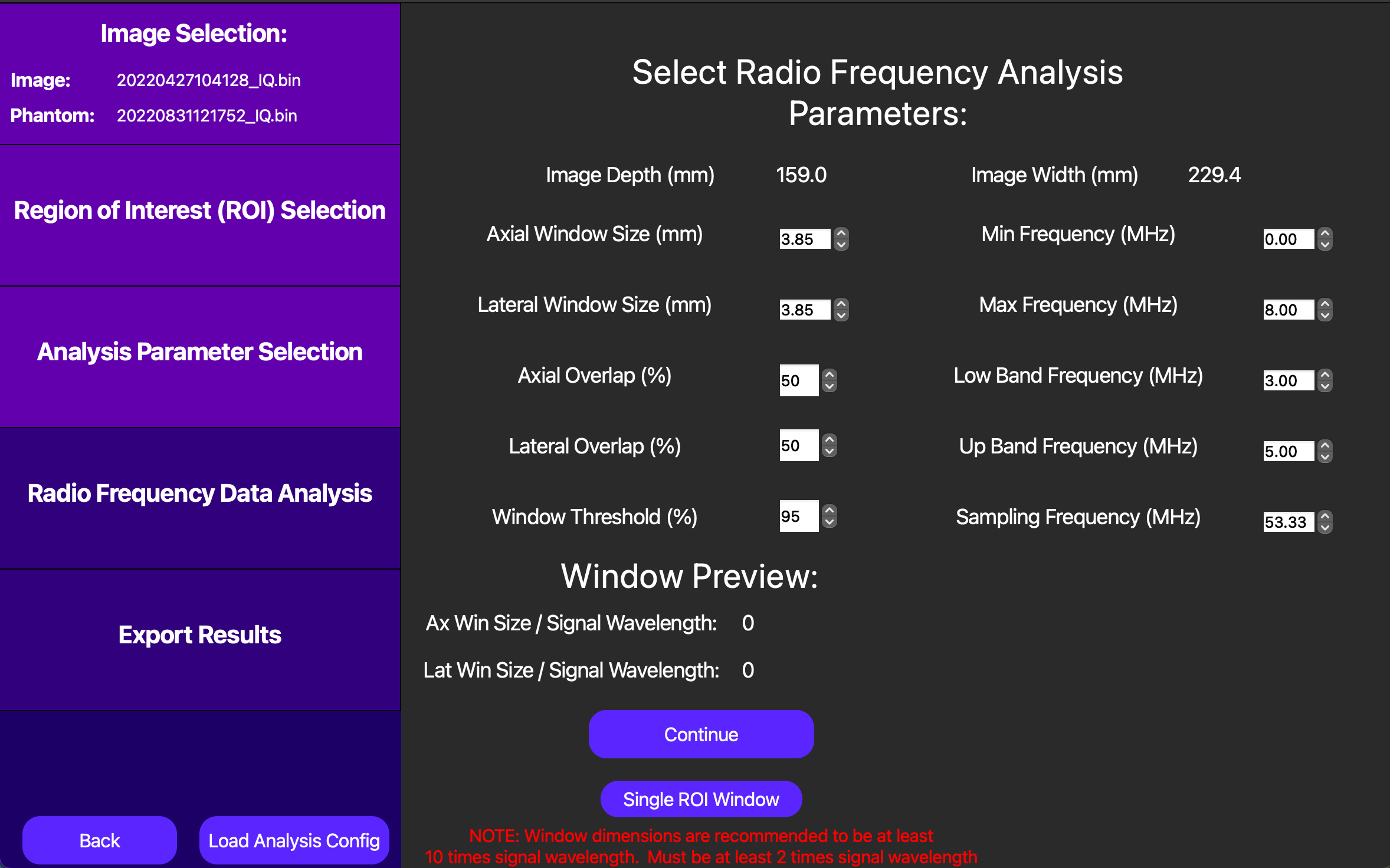Decrease Window Threshold with down arrow
This screenshot has width=1390, height=868.
pyautogui.click(x=830, y=521)
